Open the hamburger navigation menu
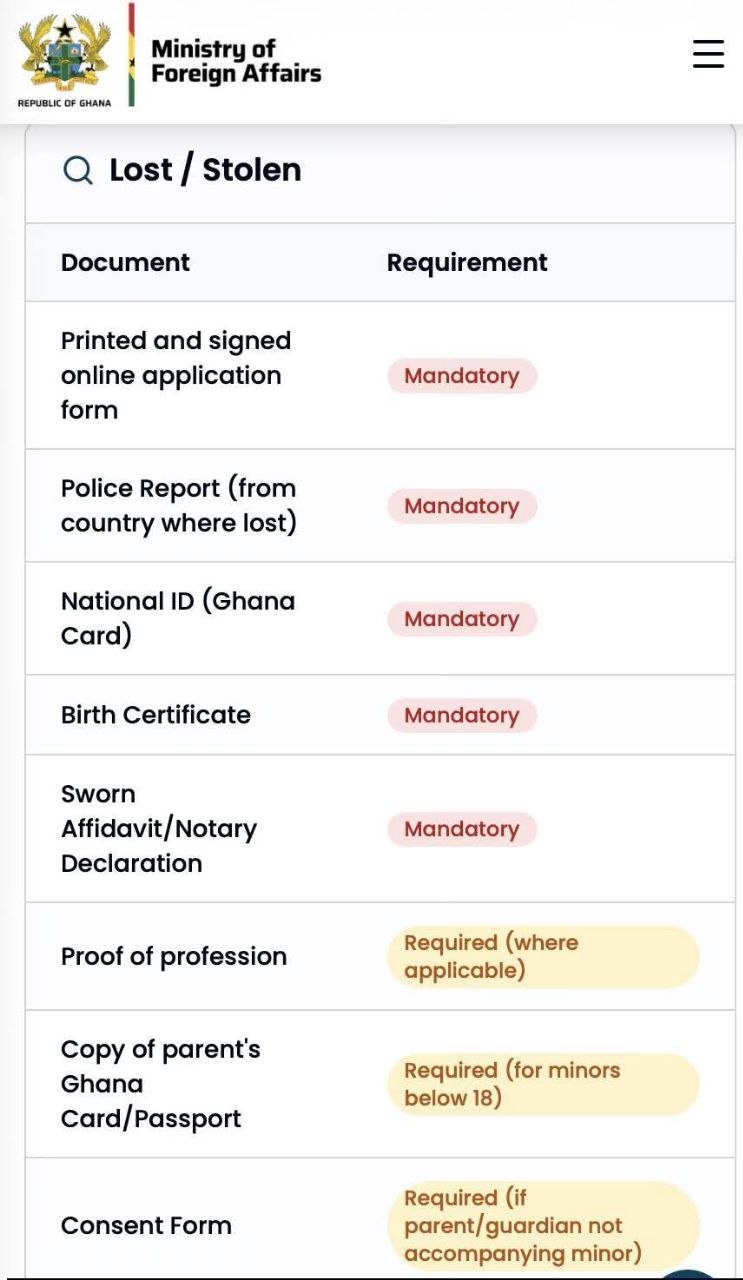The height and width of the screenshot is (1280, 743). click(x=708, y=54)
